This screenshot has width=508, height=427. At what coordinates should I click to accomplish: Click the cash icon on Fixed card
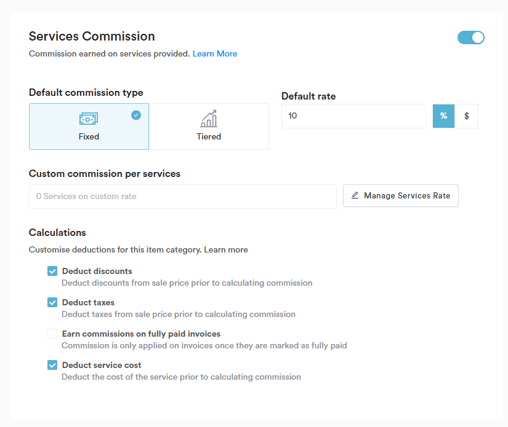coord(88,119)
